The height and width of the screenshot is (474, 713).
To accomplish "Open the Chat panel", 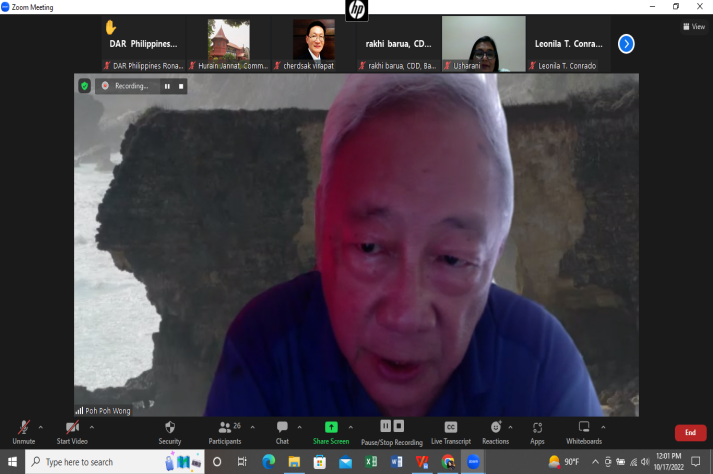I will click(282, 428).
